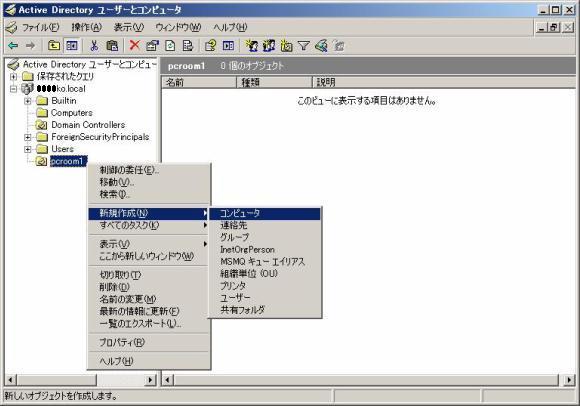Click the Back arrow toolbar icon
Viewport: 580px width, 406px height.
13,46
